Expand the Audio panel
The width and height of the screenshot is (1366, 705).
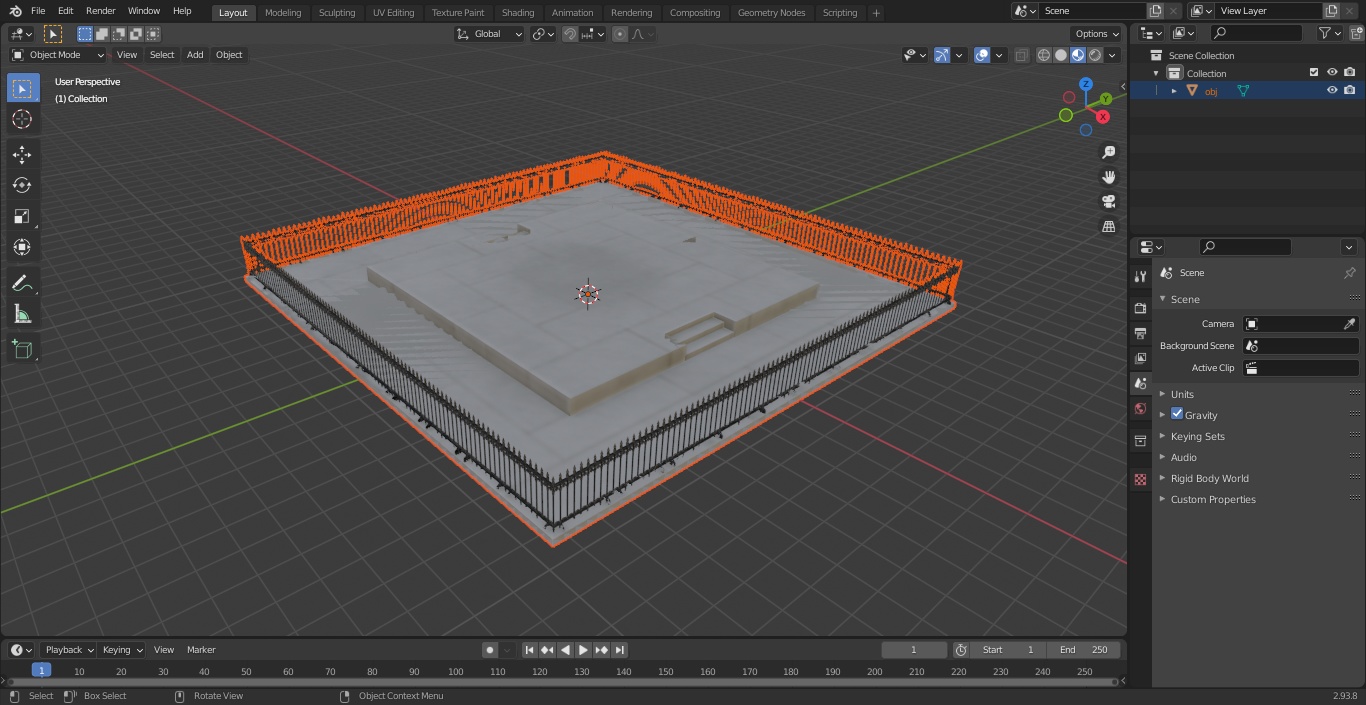[1184, 457]
